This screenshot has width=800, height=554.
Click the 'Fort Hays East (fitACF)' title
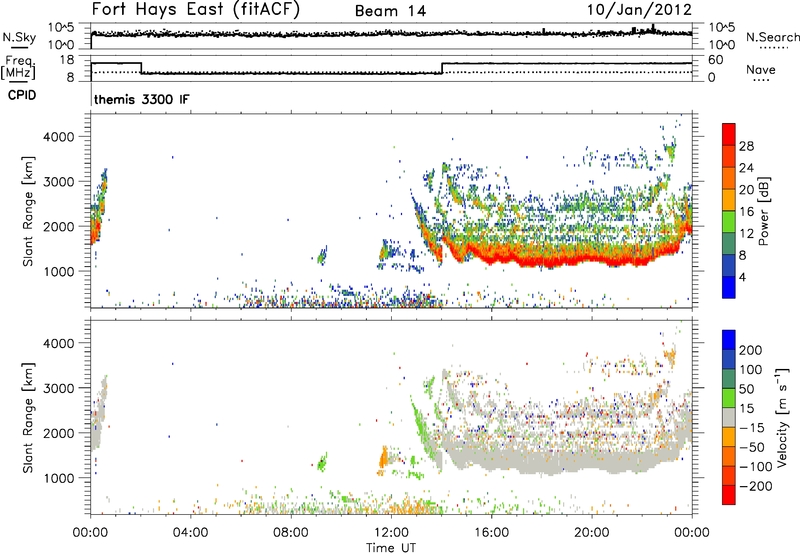(195, 10)
